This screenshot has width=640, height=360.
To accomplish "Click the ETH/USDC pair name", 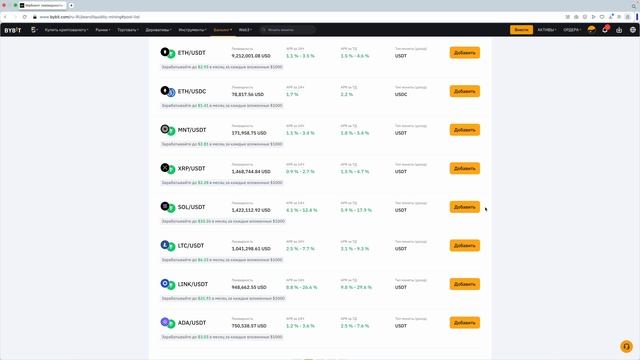I will pyautogui.click(x=192, y=91).
